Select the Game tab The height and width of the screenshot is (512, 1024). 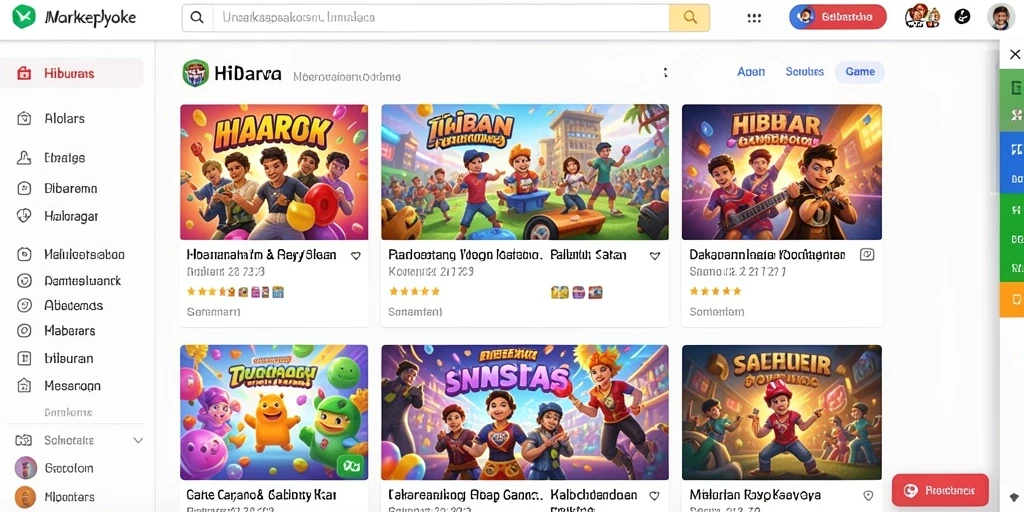[x=860, y=72]
